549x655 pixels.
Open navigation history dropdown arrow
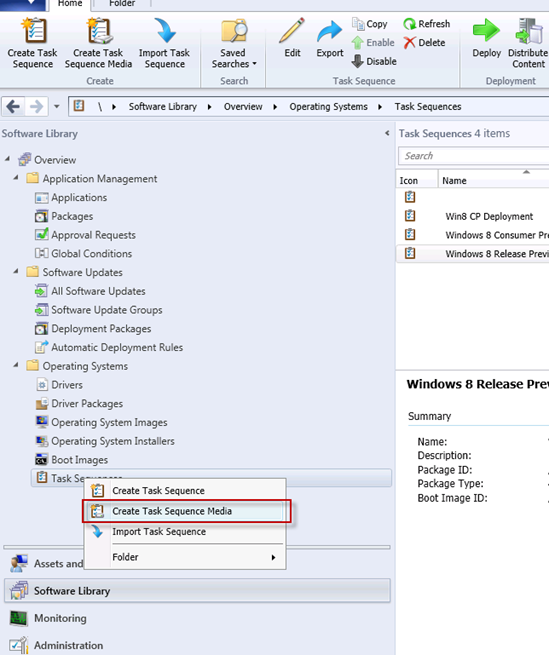point(57,107)
